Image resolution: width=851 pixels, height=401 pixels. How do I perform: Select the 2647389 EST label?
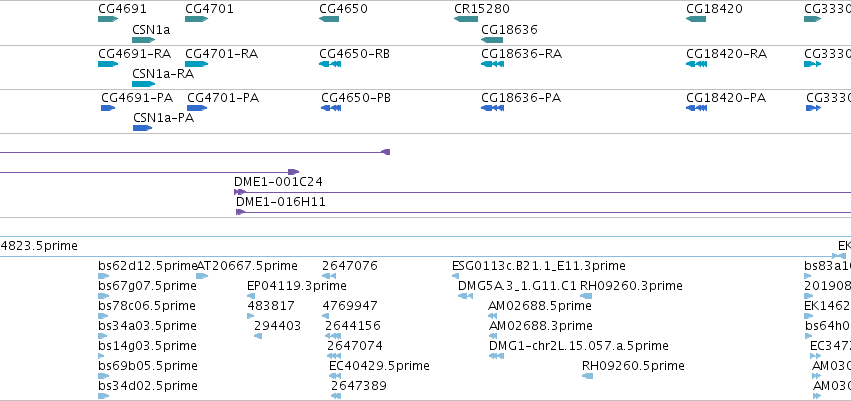[x=359, y=386]
